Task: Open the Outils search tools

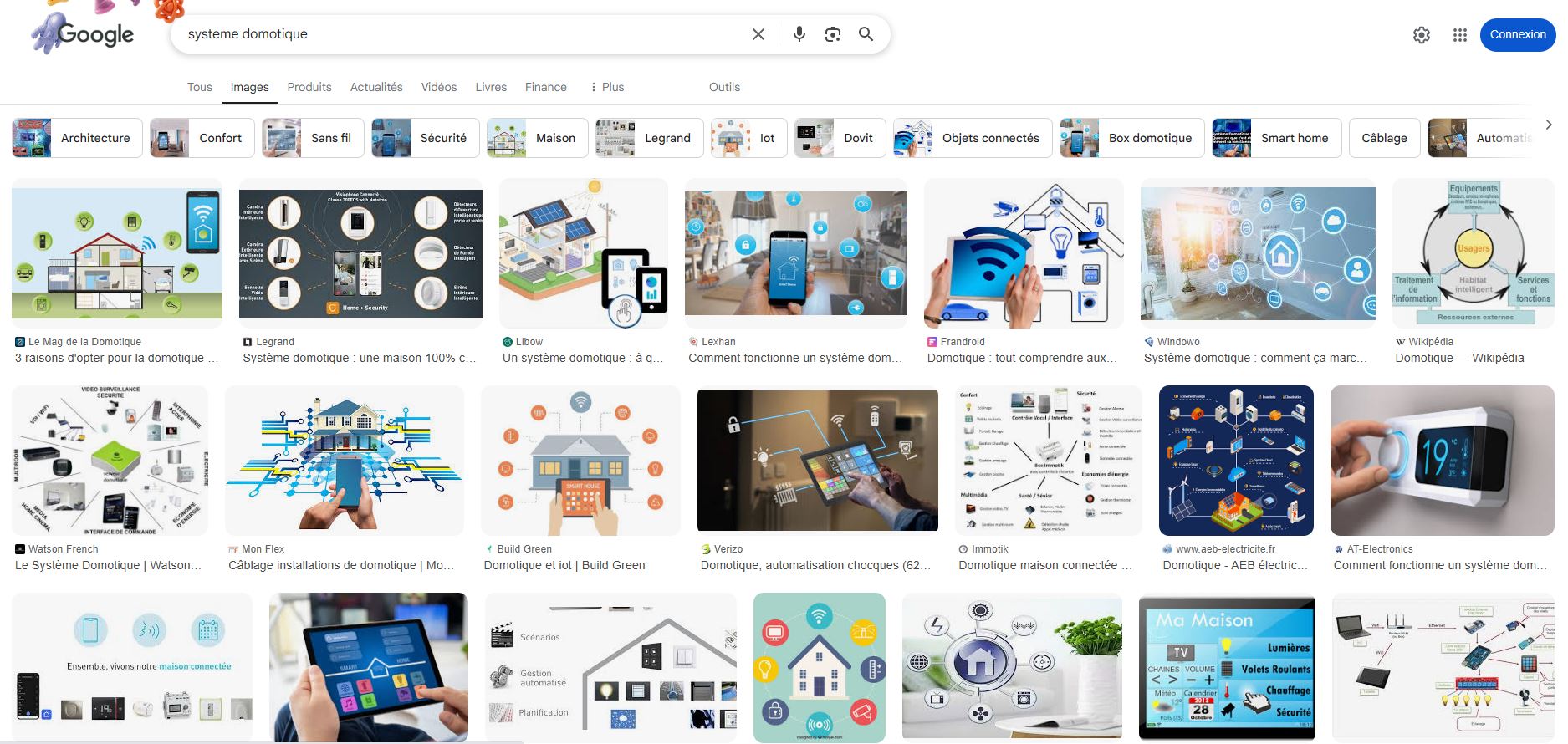Action: tap(724, 87)
